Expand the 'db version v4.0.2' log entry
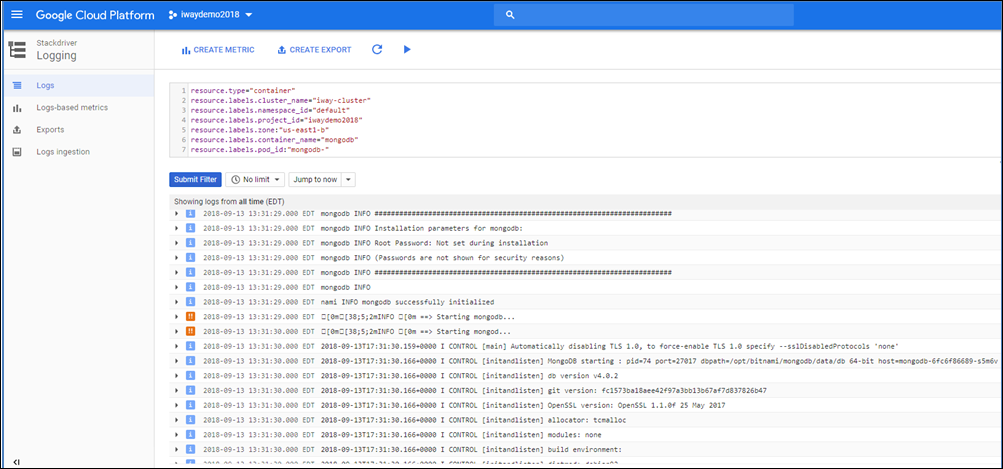1003x469 pixels. pos(177,376)
